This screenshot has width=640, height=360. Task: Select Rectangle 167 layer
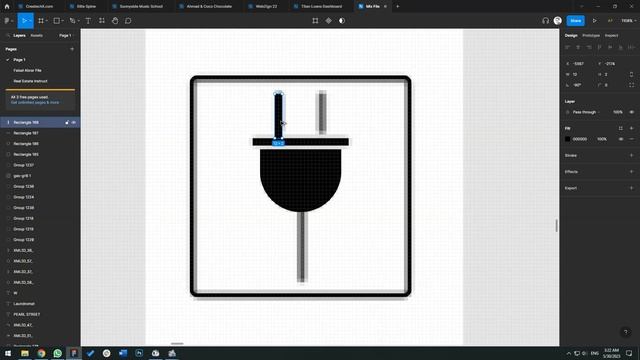(40, 133)
